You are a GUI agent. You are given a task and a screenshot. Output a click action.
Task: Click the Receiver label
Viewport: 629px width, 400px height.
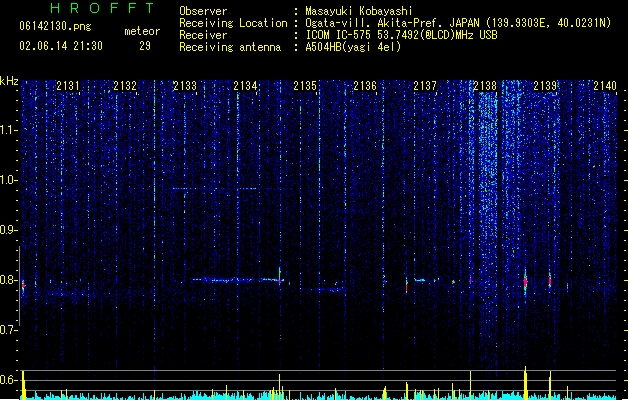pyautogui.click(x=203, y=35)
